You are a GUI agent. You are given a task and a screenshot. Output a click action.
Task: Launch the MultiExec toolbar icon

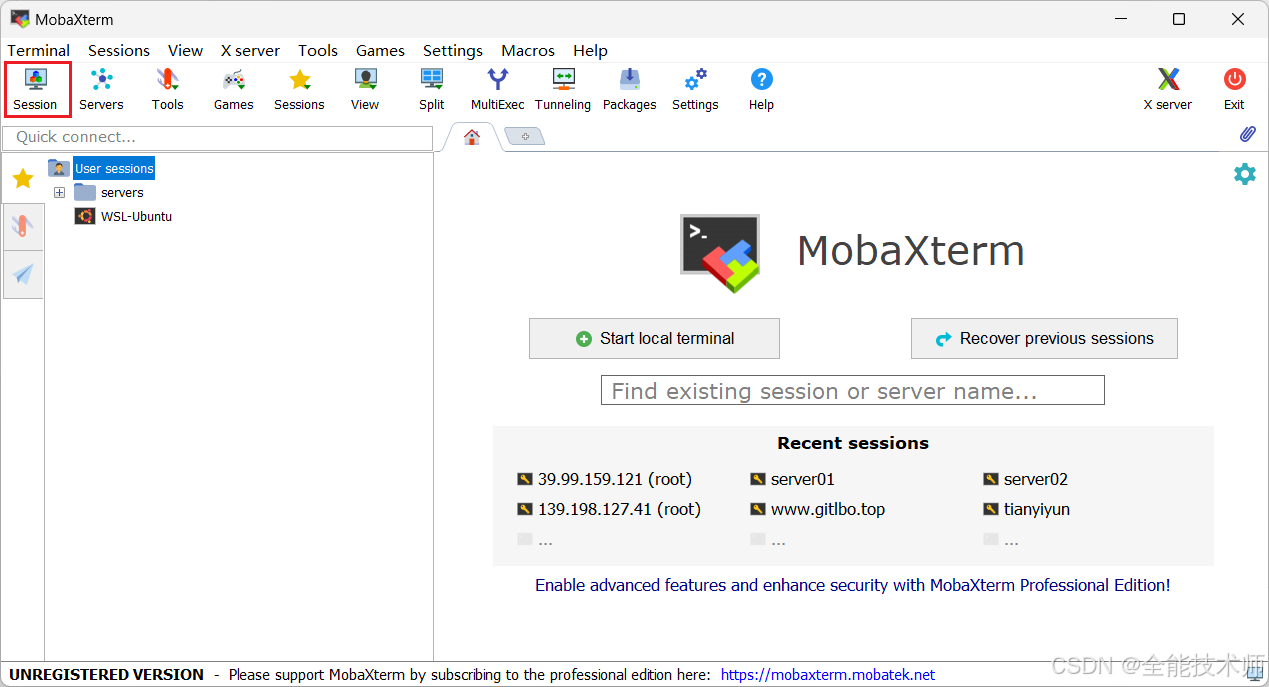coord(497,89)
